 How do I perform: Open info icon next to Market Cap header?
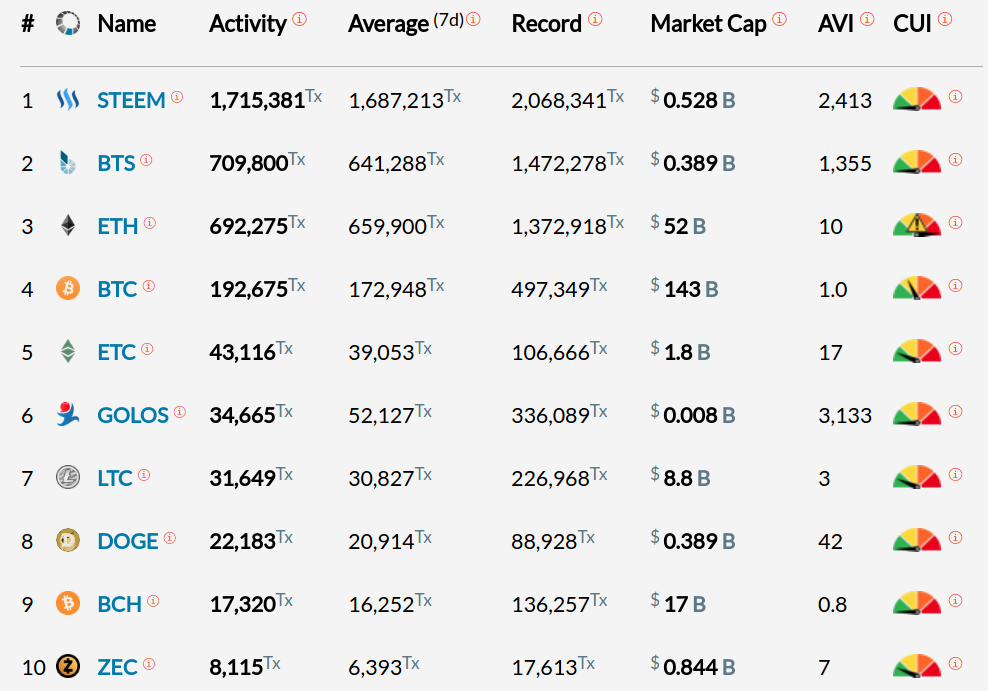click(780, 19)
